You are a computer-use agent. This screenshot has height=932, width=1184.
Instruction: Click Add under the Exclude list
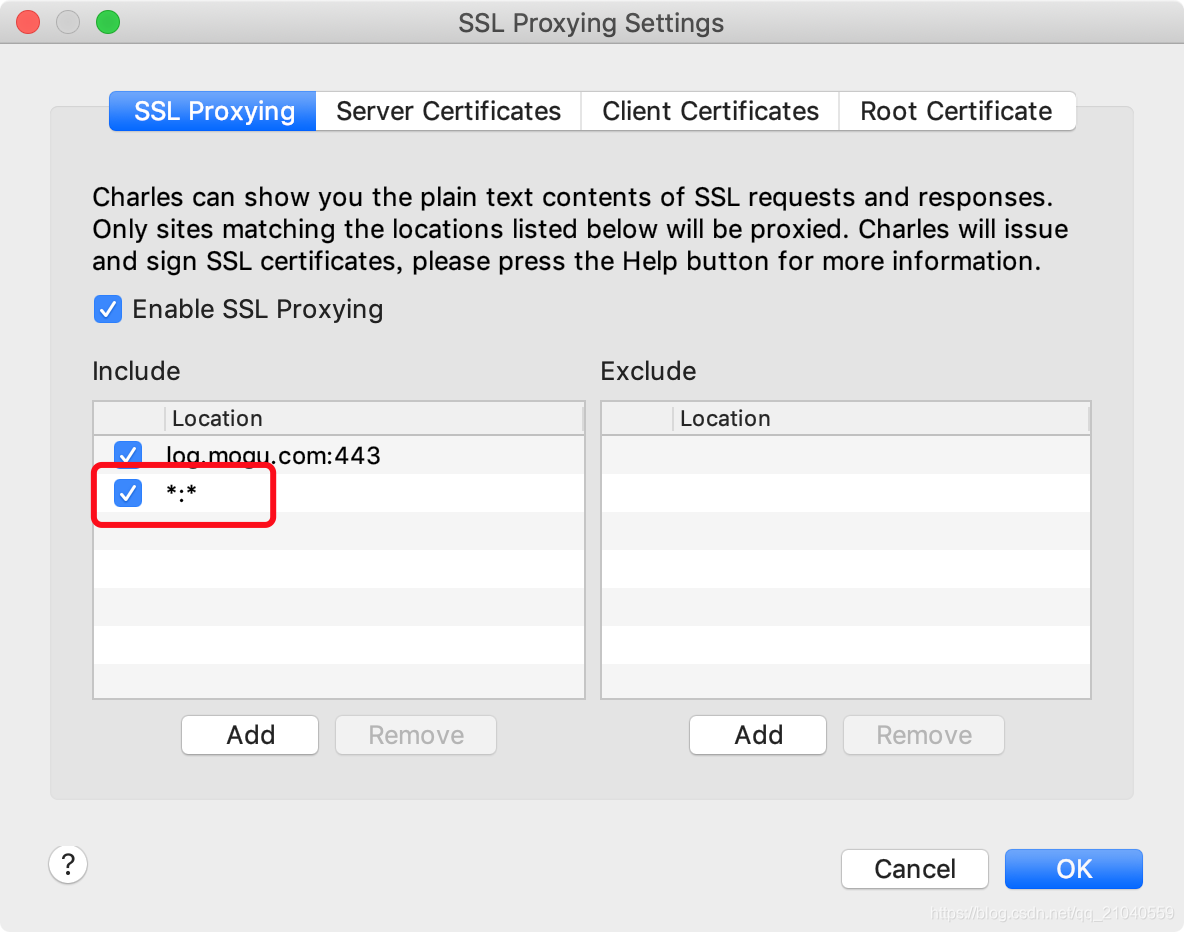pos(758,735)
